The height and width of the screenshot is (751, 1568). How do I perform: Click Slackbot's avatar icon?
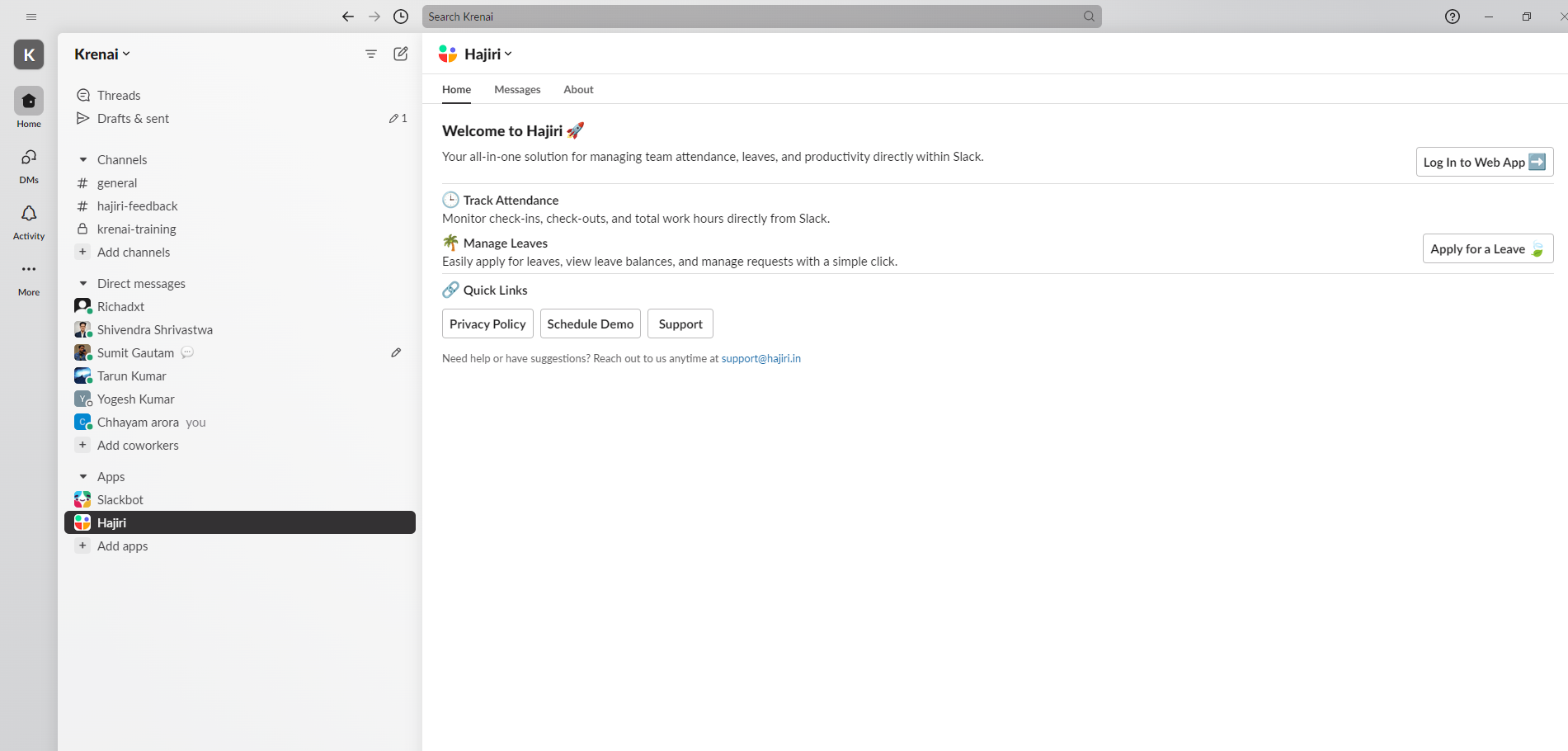tap(82, 499)
